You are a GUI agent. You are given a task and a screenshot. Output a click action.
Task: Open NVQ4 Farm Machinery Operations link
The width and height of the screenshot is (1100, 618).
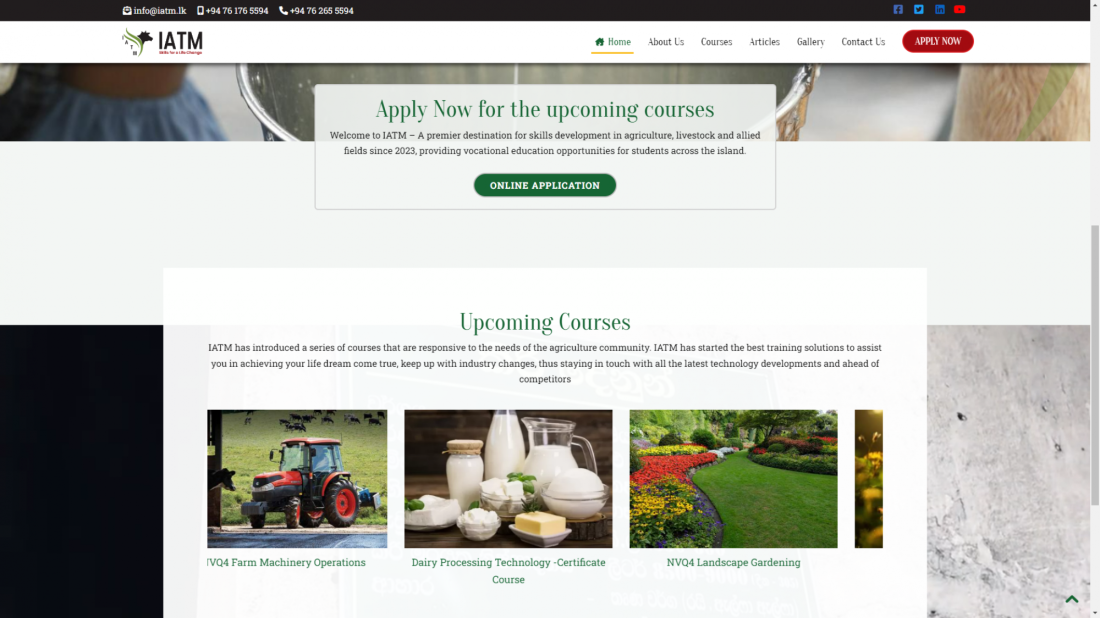pyautogui.click(x=286, y=563)
